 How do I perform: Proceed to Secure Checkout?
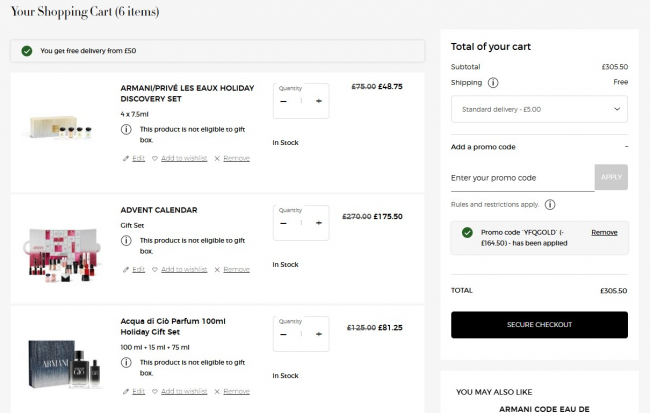539,325
